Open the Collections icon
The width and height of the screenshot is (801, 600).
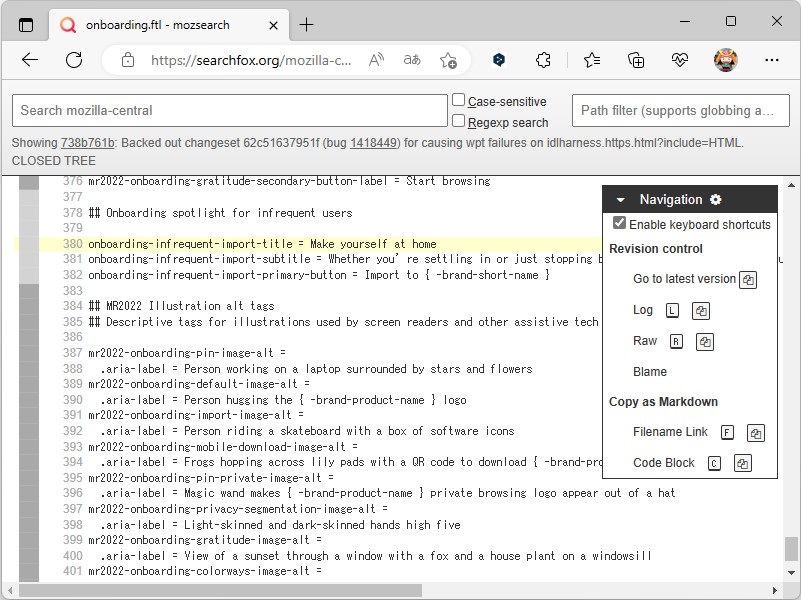tap(636, 60)
